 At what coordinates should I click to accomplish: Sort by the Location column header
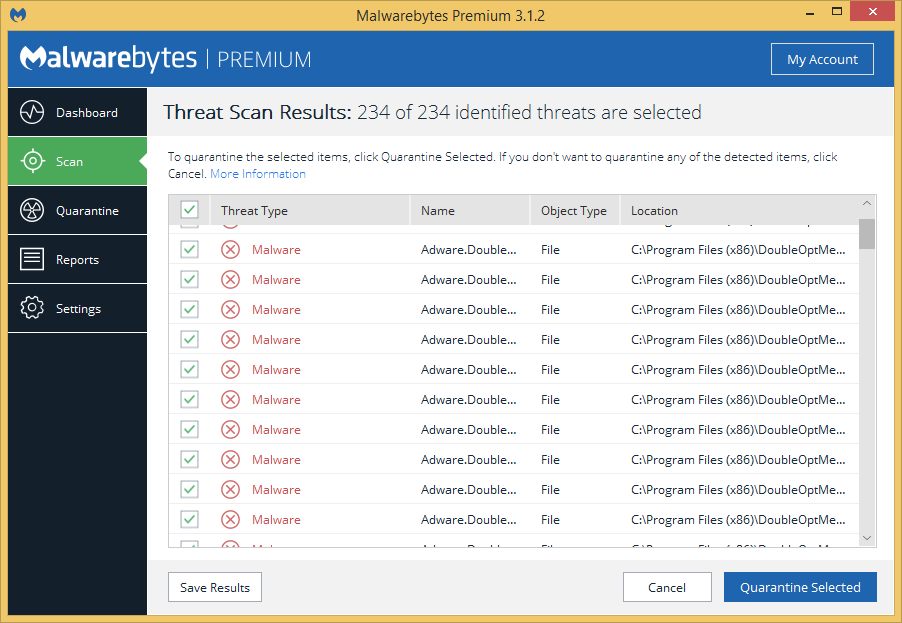tap(739, 211)
